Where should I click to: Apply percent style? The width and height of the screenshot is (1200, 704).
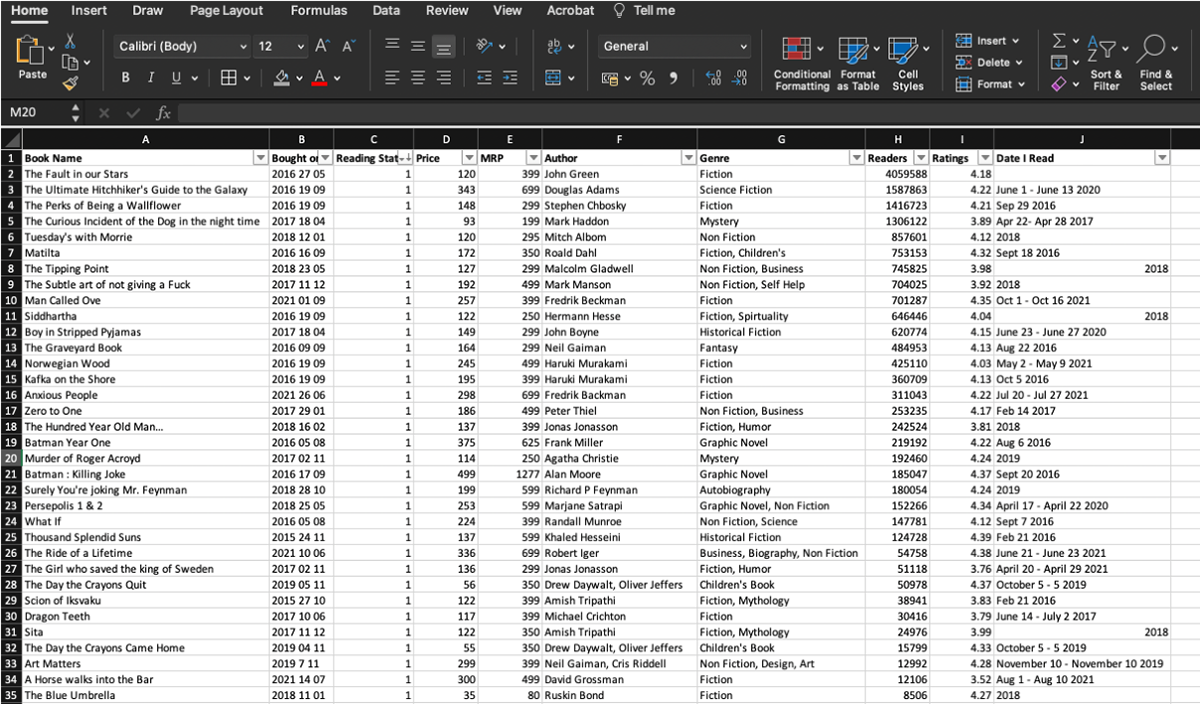point(647,78)
